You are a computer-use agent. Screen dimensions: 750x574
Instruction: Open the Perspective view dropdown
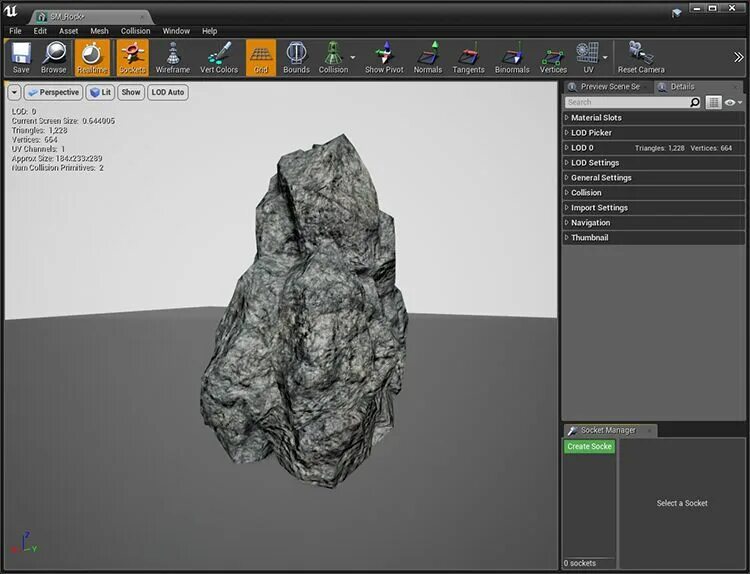tap(53, 92)
